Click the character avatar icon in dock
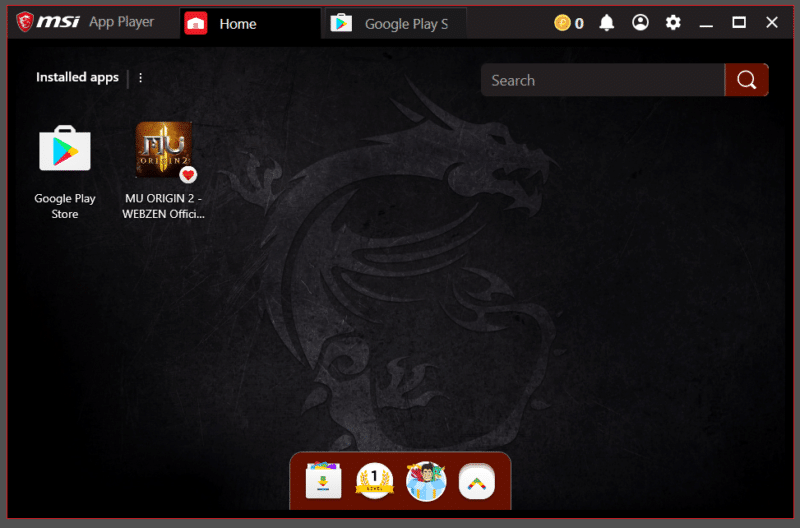Image resolution: width=800 pixels, height=528 pixels. pos(425,481)
